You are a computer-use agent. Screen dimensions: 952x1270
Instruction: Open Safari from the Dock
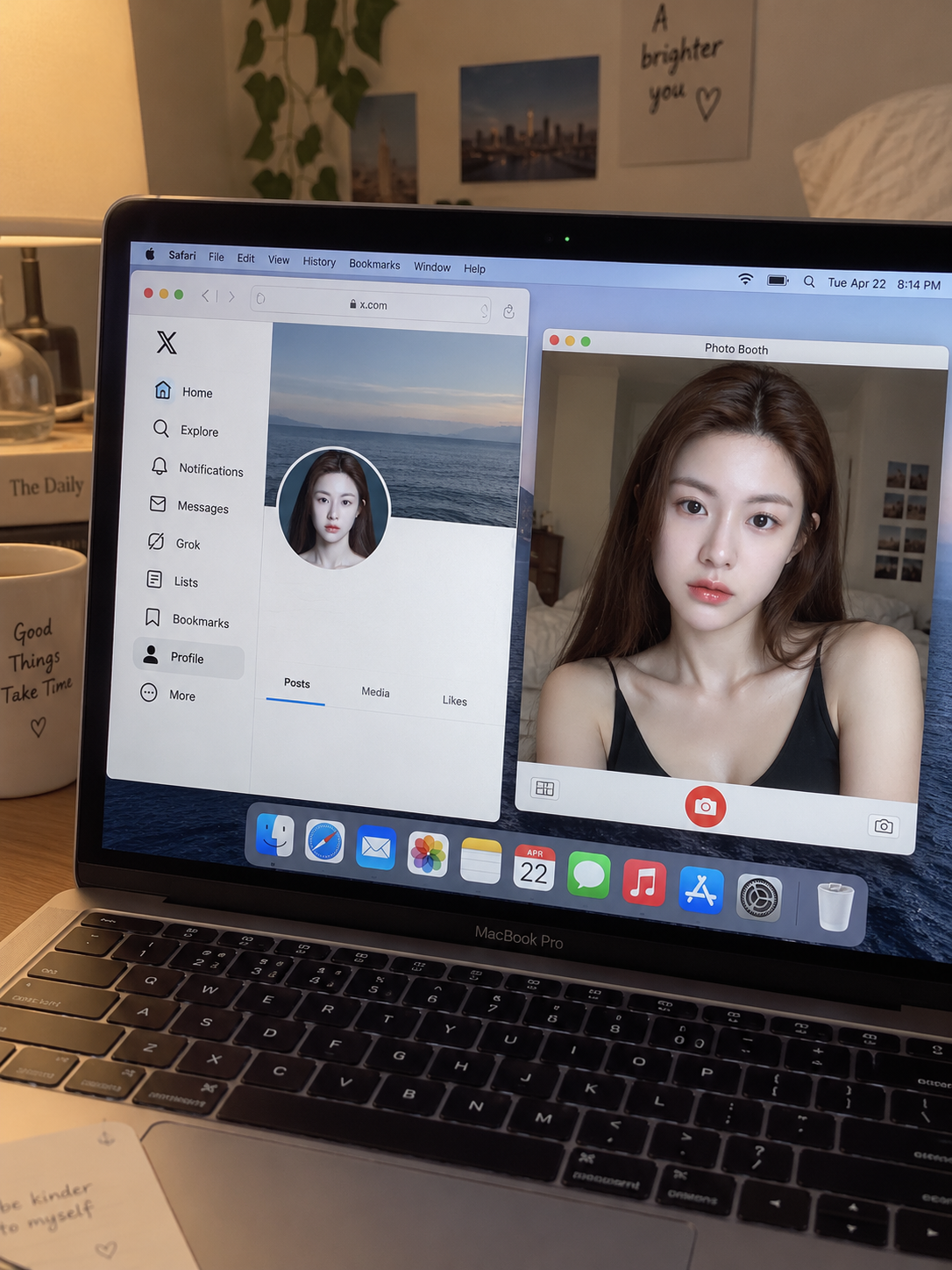[x=325, y=843]
